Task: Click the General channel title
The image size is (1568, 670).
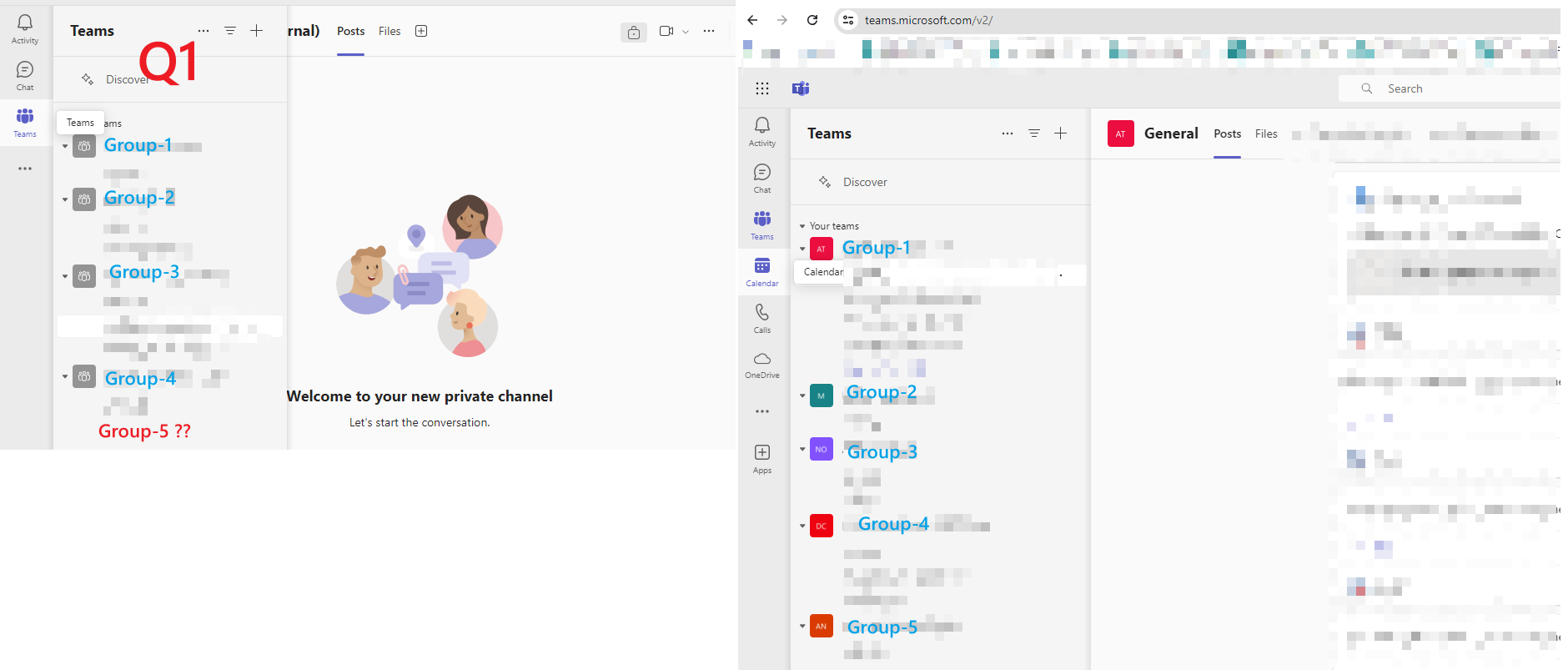Action: point(1171,133)
